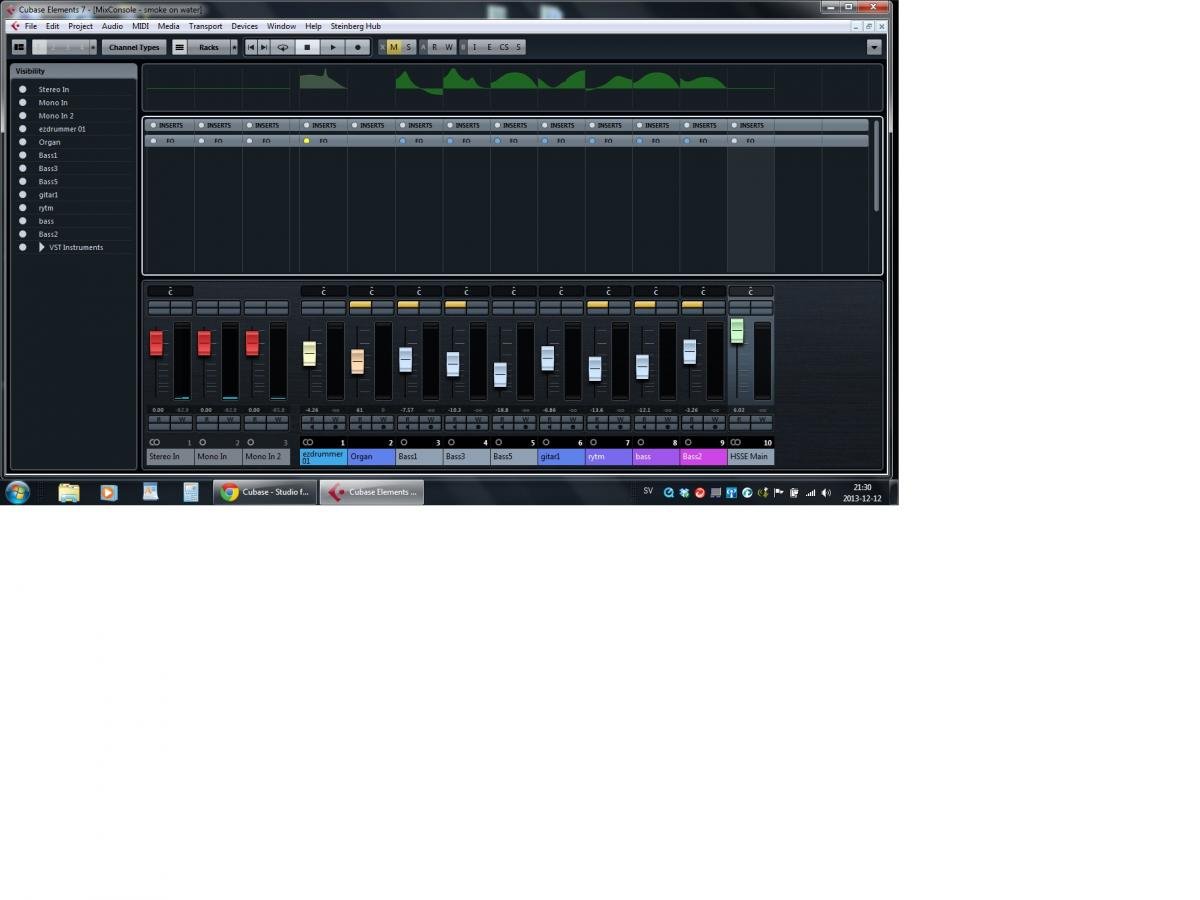Expand INSERTS rack of HSSE Main channel
The height and width of the screenshot is (900, 1200).
pyautogui.click(x=750, y=125)
